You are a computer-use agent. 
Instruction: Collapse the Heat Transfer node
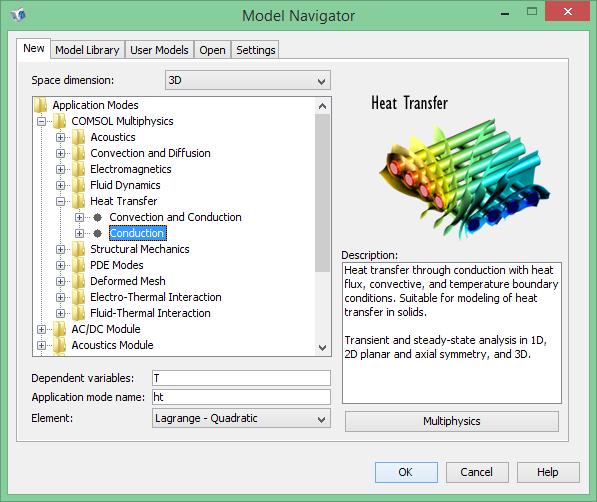click(x=60, y=201)
